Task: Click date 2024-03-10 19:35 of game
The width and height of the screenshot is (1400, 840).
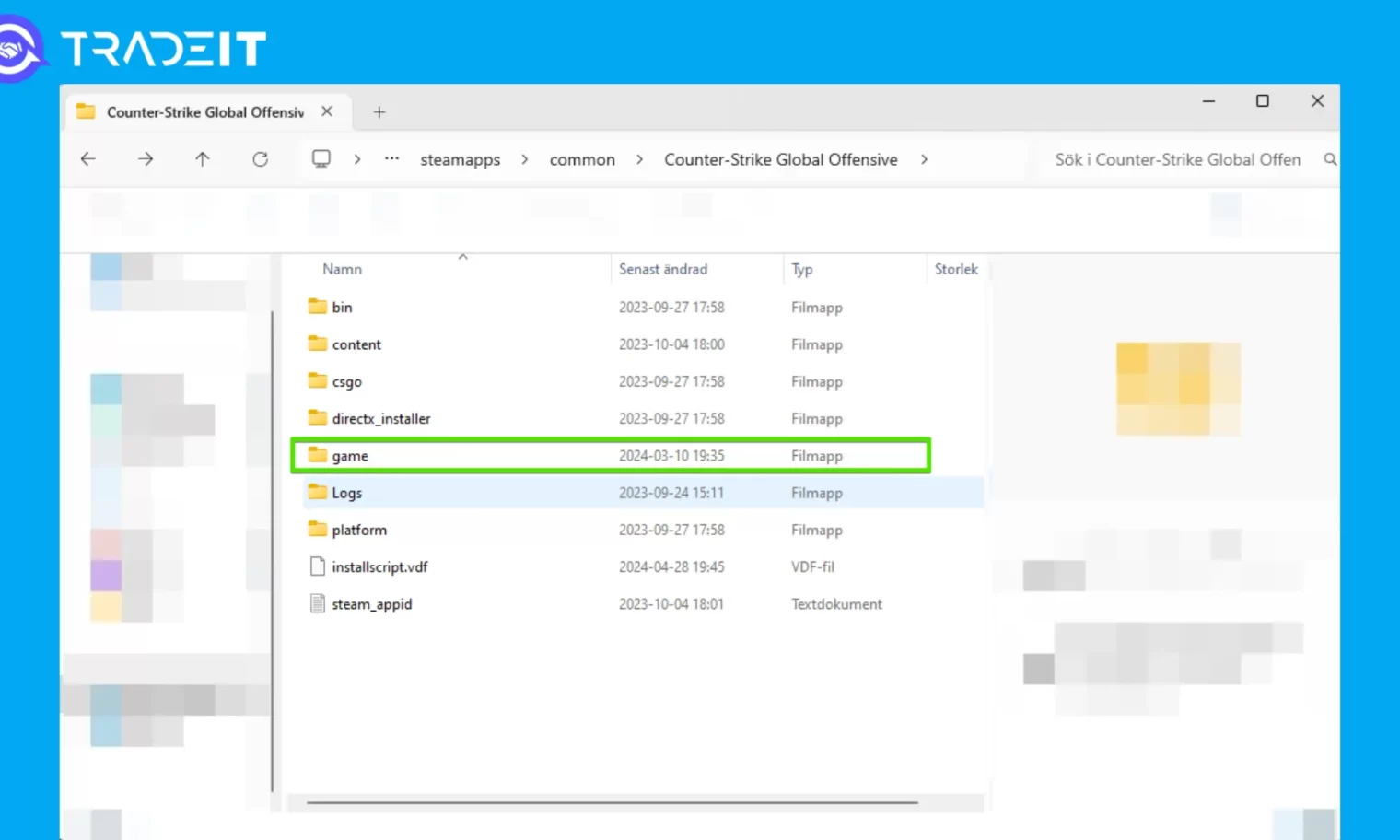Action: (x=671, y=455)
